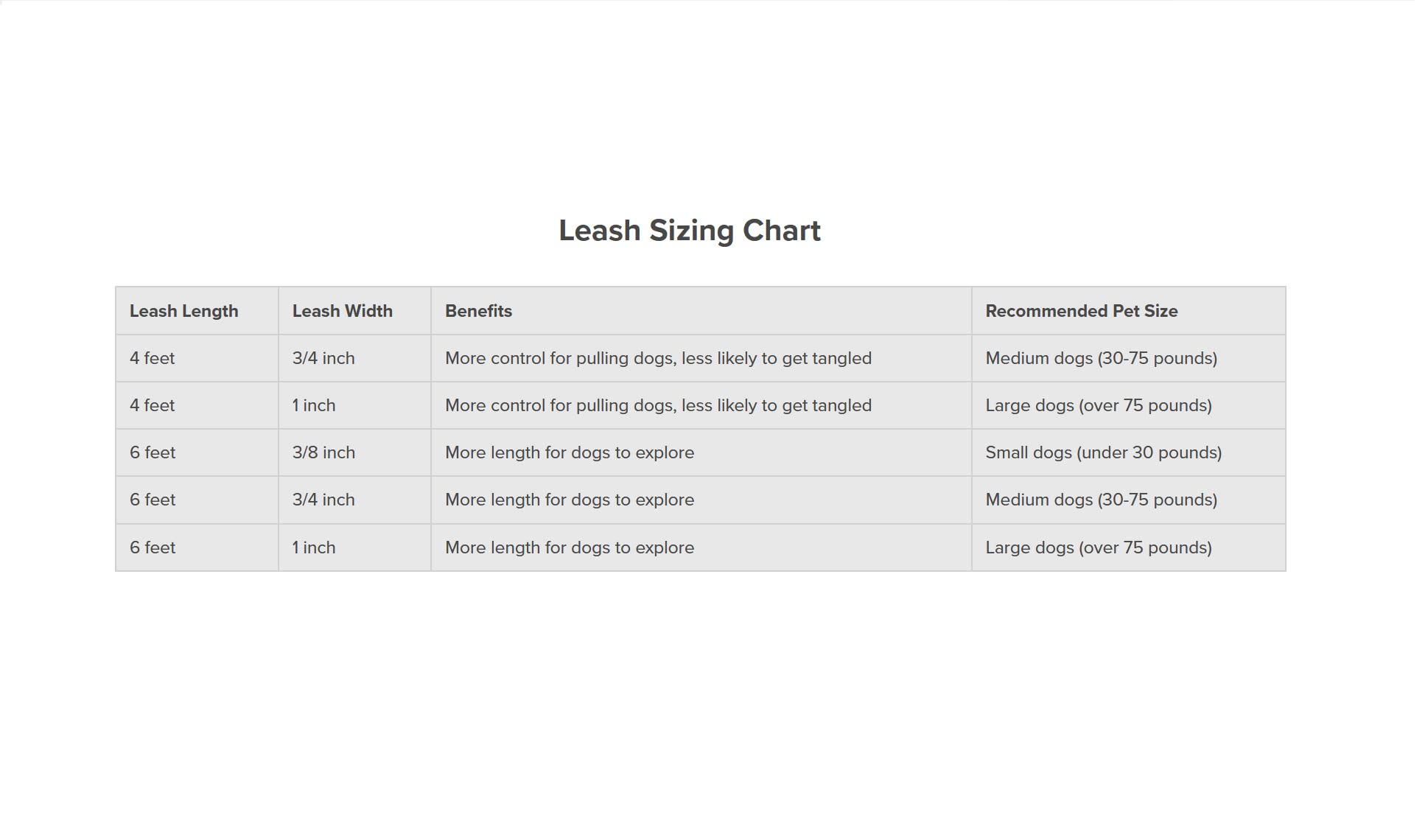Image resolution: width=1428 pixels, height=840 pixels.
Task: Click the "Leash Sizing Chart" heading
Action: (x=689, y=231)
